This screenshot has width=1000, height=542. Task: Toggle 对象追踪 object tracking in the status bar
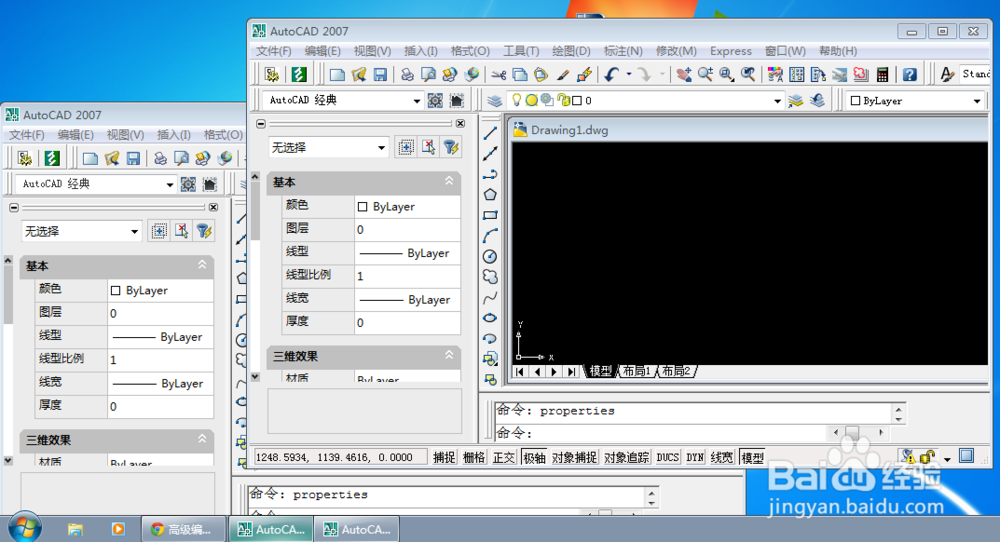pos(627,457)
